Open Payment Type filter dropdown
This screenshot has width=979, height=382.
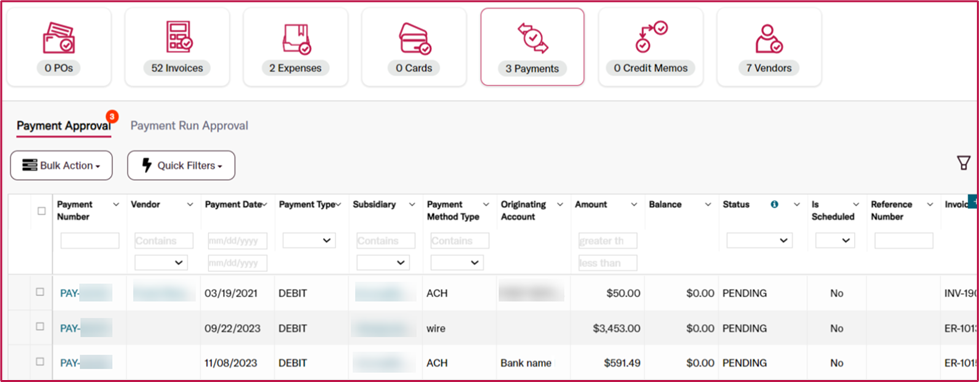coord(309,240)
